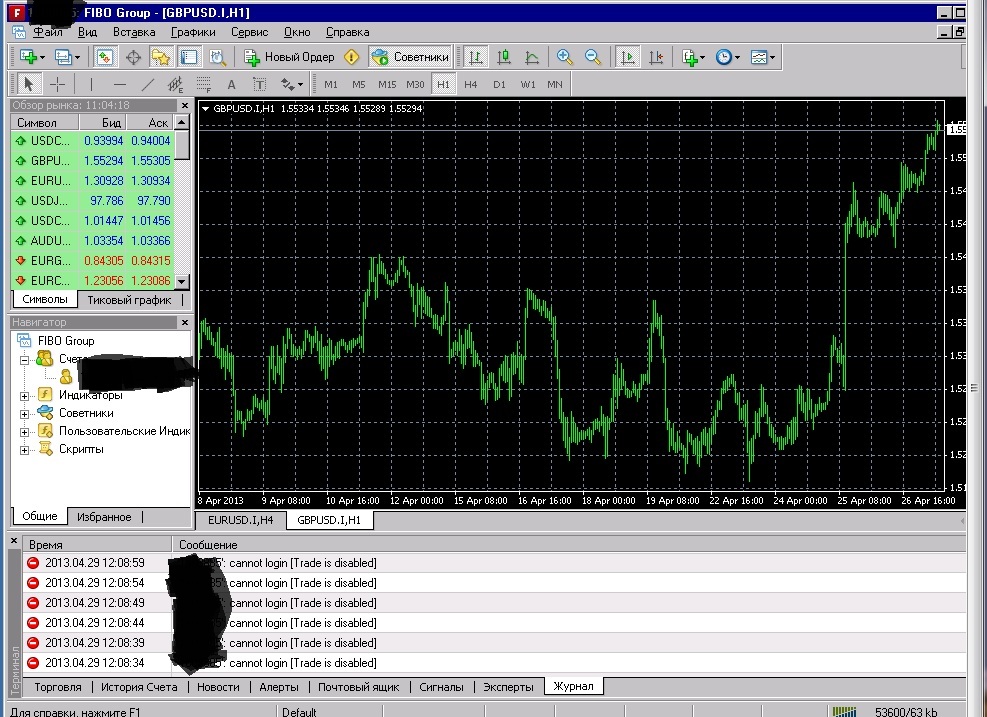Screen dimensions: 987x717
Task: Toggle the chart auto scroll button
Action: click(x=628, y=57)
